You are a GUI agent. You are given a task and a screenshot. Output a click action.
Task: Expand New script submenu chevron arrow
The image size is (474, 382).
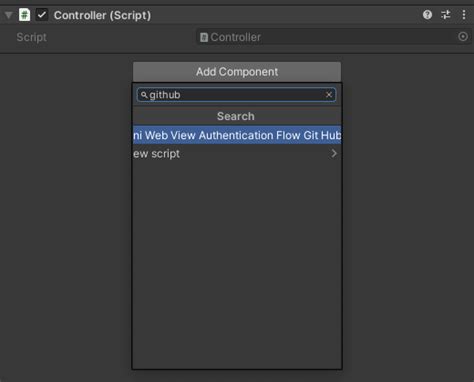click(x=334, y=153)
